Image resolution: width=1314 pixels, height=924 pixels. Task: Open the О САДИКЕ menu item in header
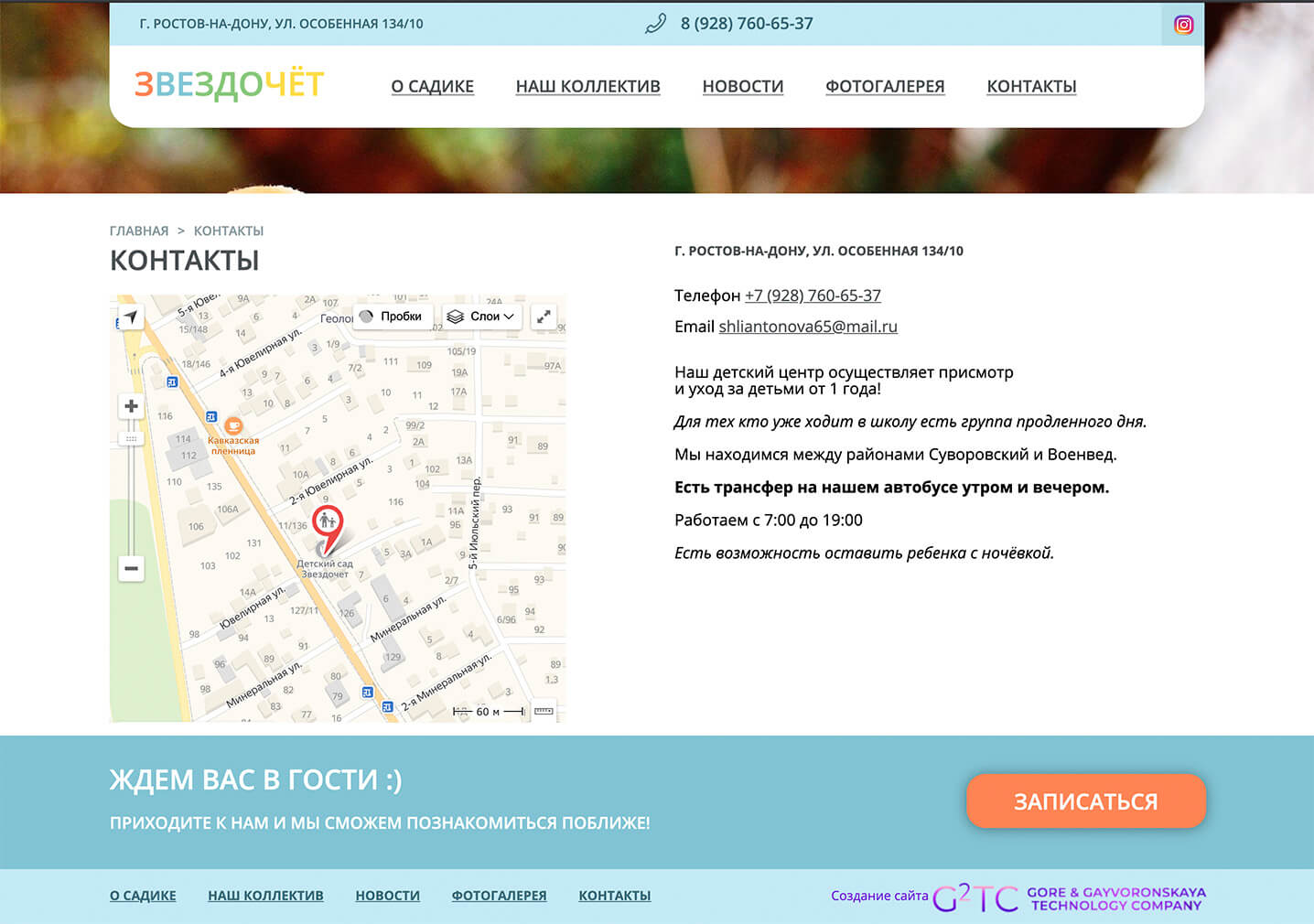(x=432, y=86)
